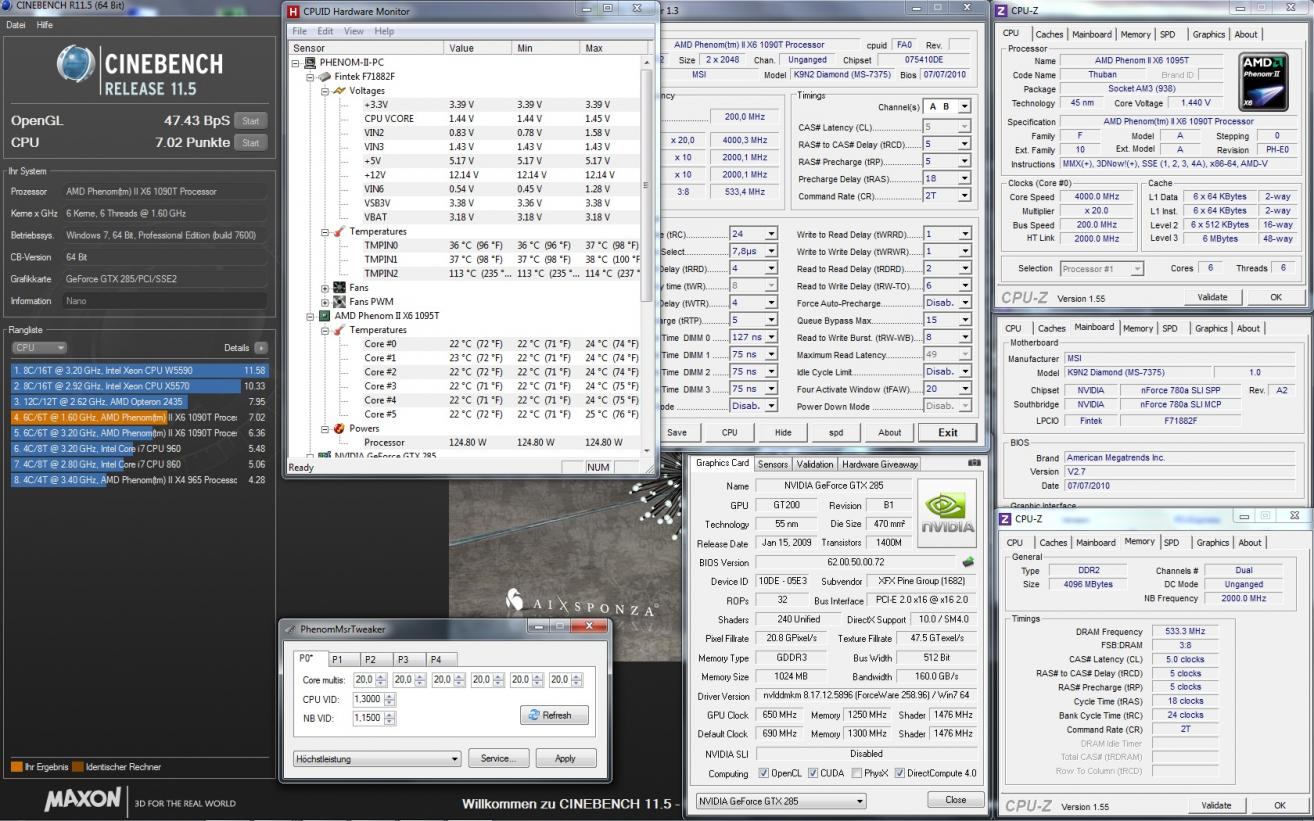Click the Apply button in PhenomMsrTweaker

[x=566, y=758]
